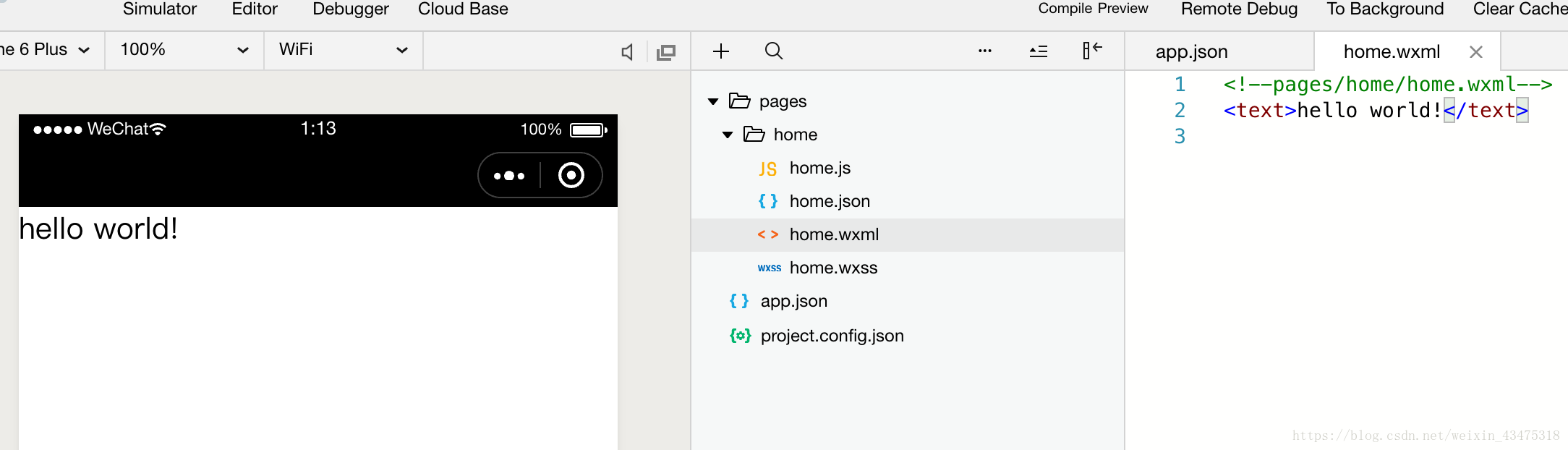Click the home folder icon
The image size is (1568, 450).
(x=754, y=134)
